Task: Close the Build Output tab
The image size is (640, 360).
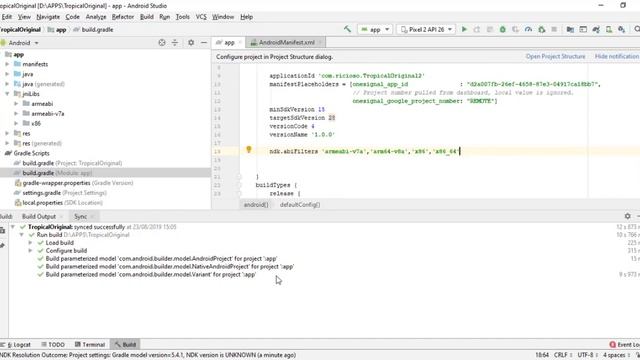Action: [x=61, y=216]
